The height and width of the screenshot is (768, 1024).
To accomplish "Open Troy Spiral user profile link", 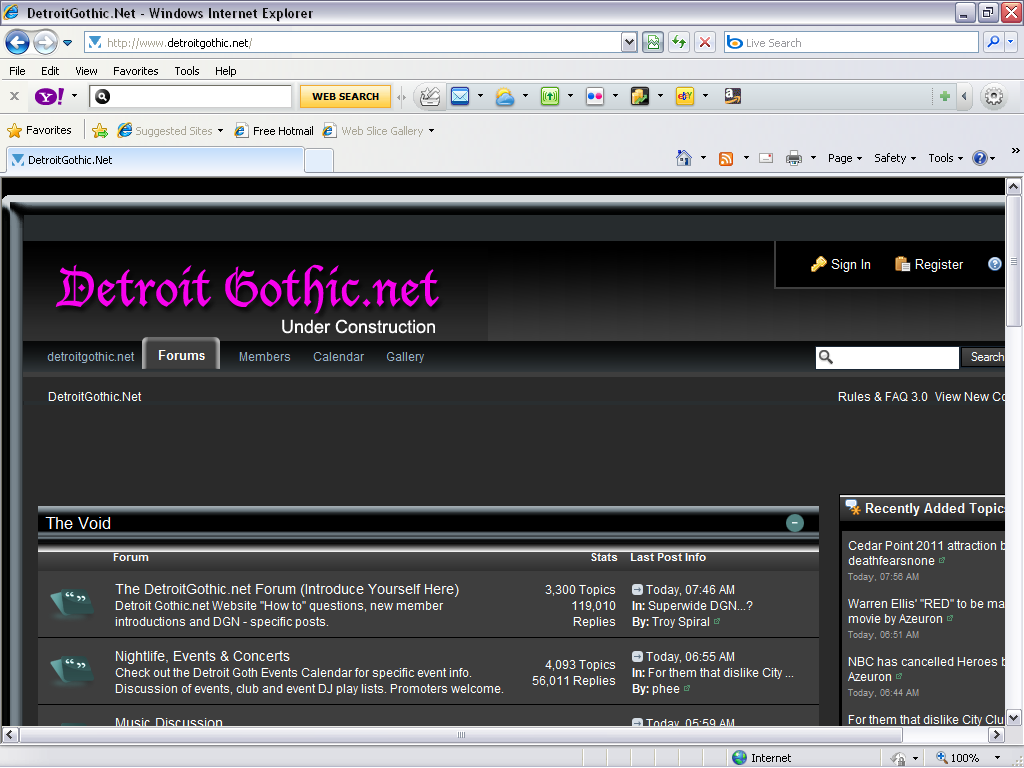I will pos(680,622).
